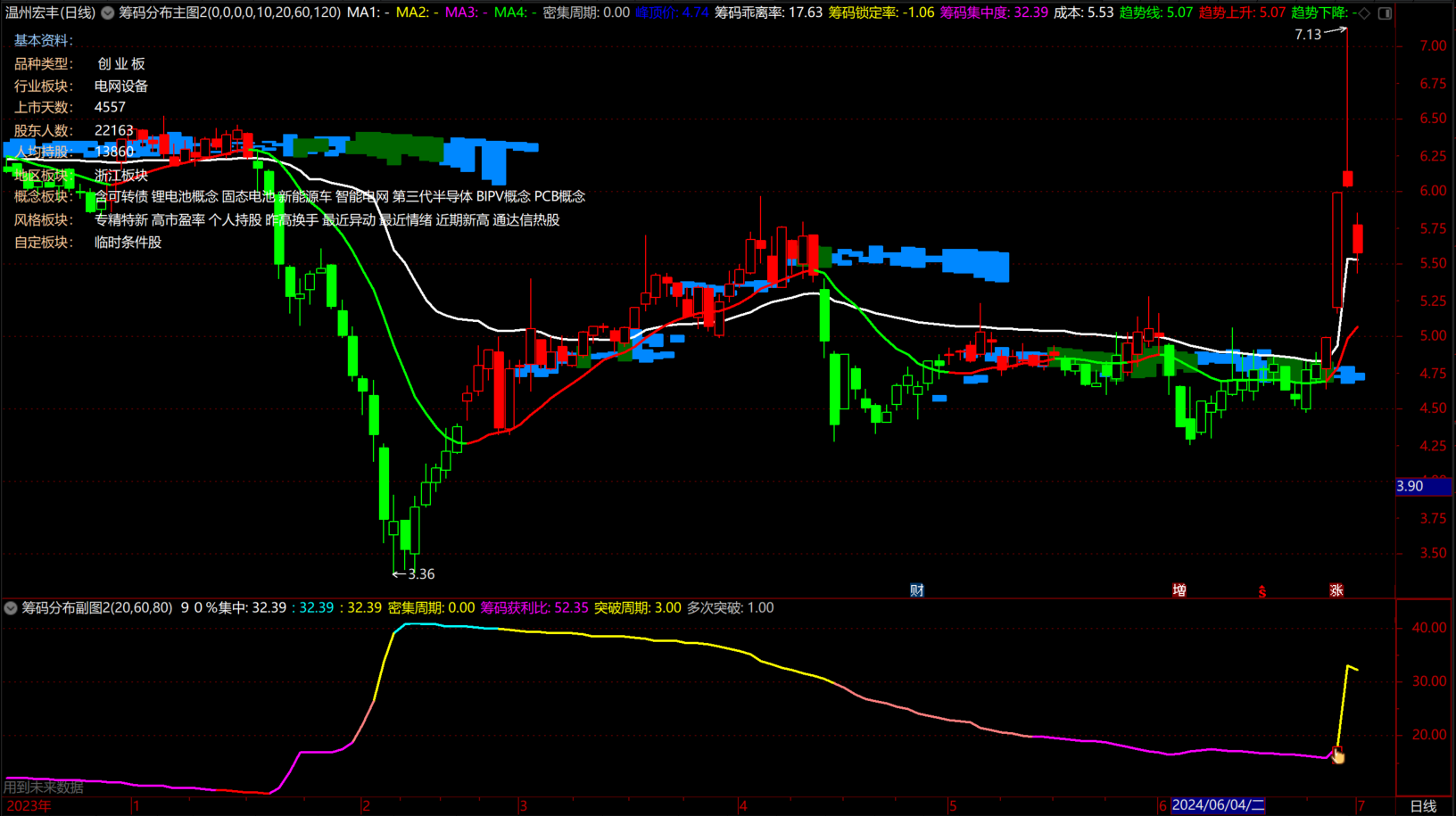Screen dimensions: 1456x816
Task: Click the 趋势上升: 5.07 value
Action: pos(1242,12)
